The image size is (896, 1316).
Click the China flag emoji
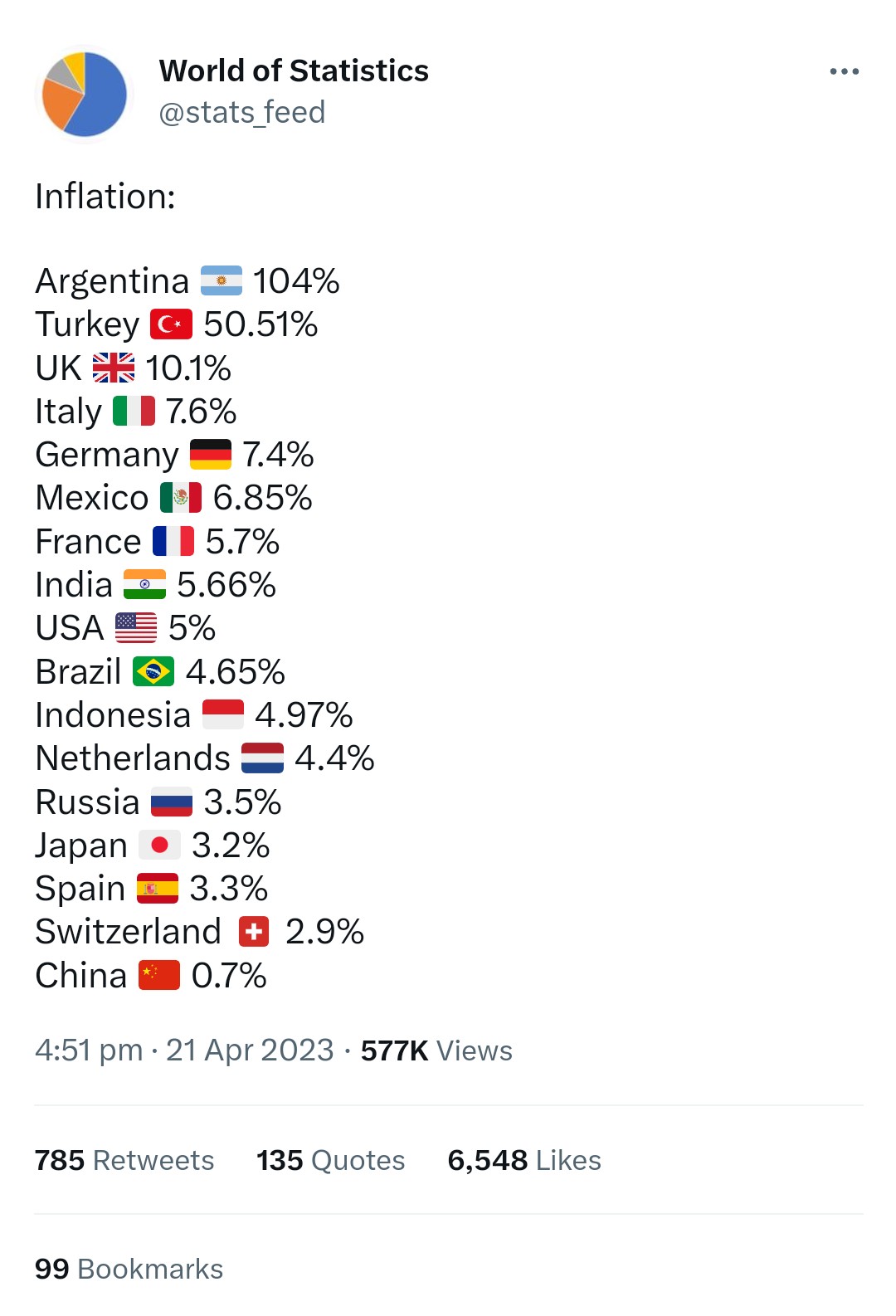(159, 975)
